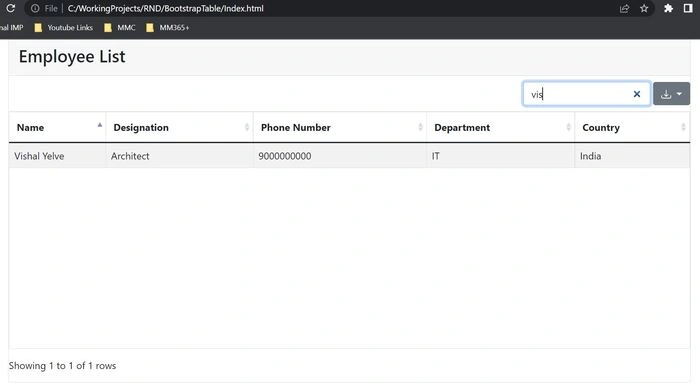Click the 'Showing 1 to 1 of 1 rows' text
Viewport: 700px width, 389px height.
click(x=62, y=366)
